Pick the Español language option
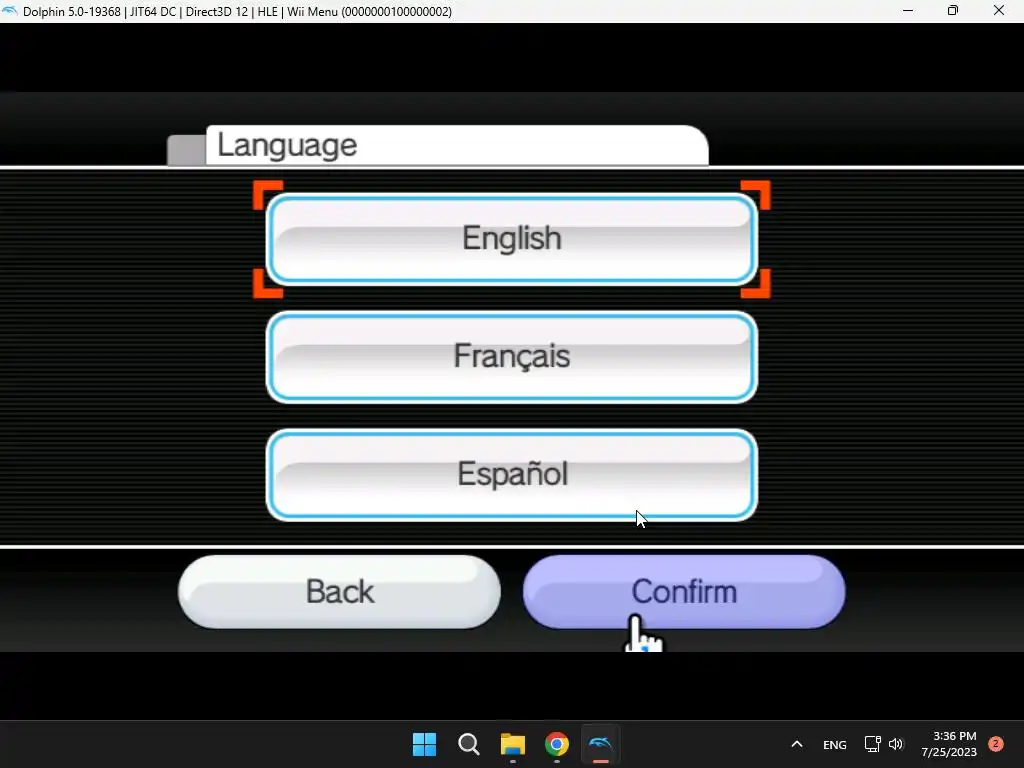 tap(511, 475)
